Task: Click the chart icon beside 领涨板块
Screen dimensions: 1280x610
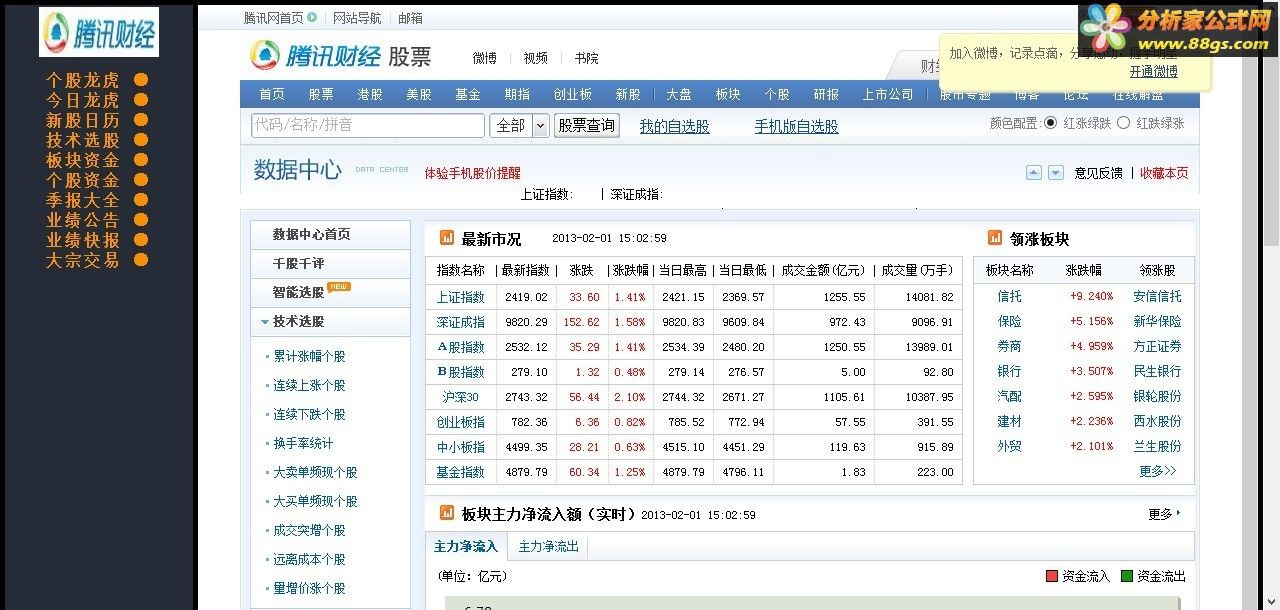Action: tap(995, 238)
